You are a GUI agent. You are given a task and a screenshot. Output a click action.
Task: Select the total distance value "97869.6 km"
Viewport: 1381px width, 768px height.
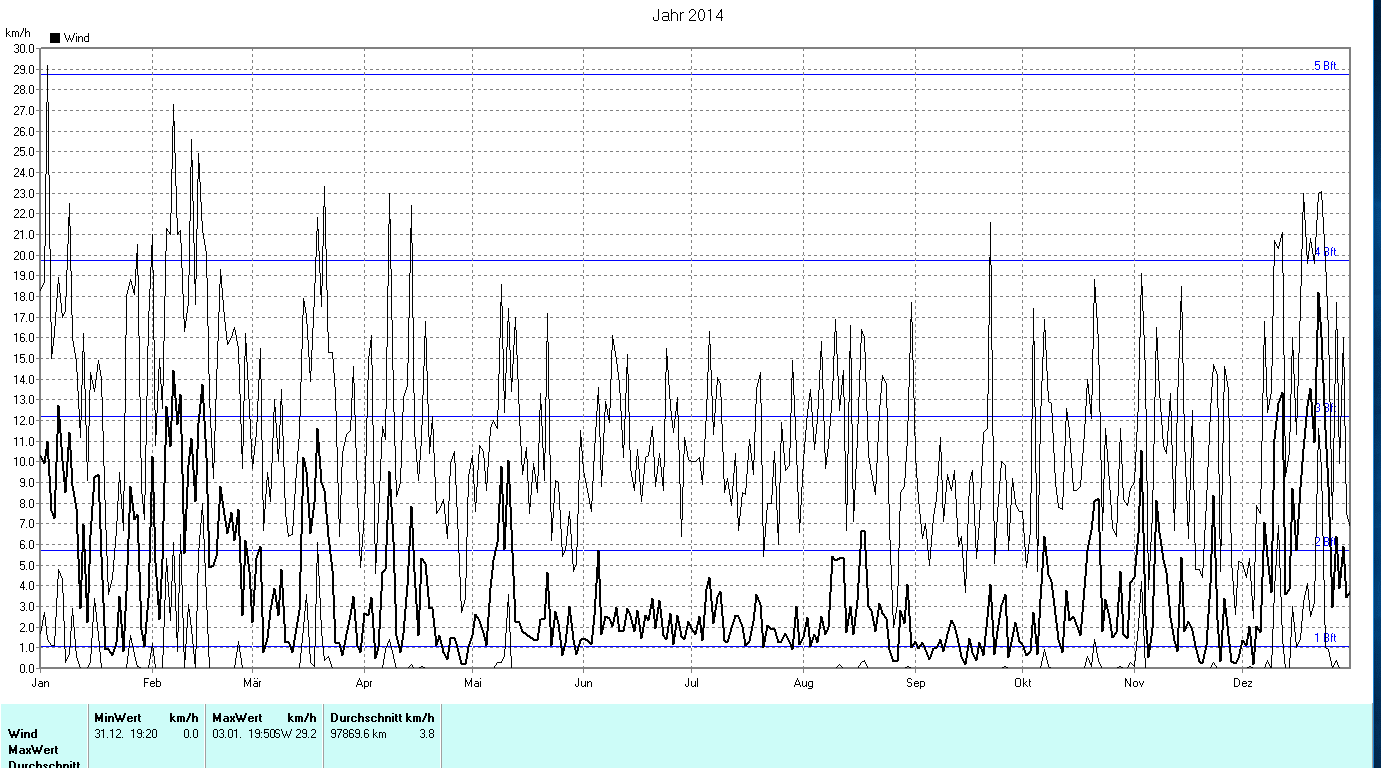(x=359, y=734)
